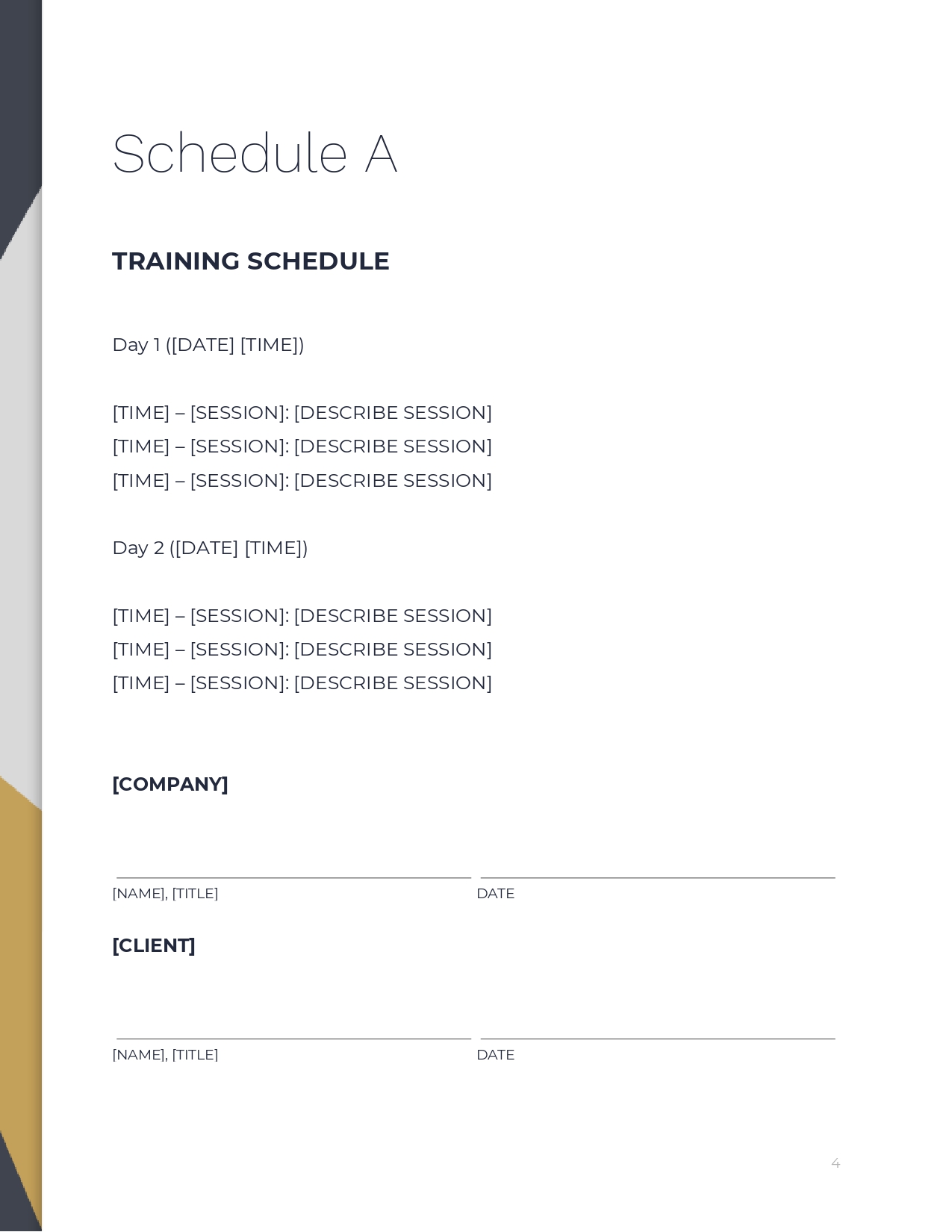Select the first session line under Day 2
Screen dimensions: 952x1232
point(302,616)
